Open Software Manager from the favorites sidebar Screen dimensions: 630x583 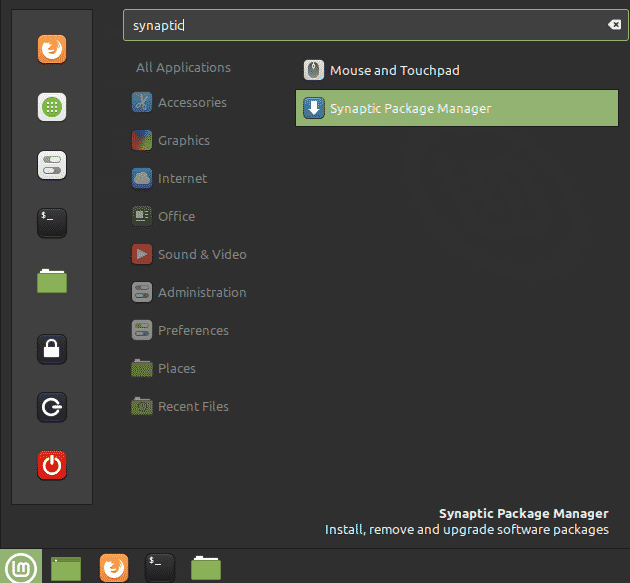pyautogui.click(x=52, y=107)
